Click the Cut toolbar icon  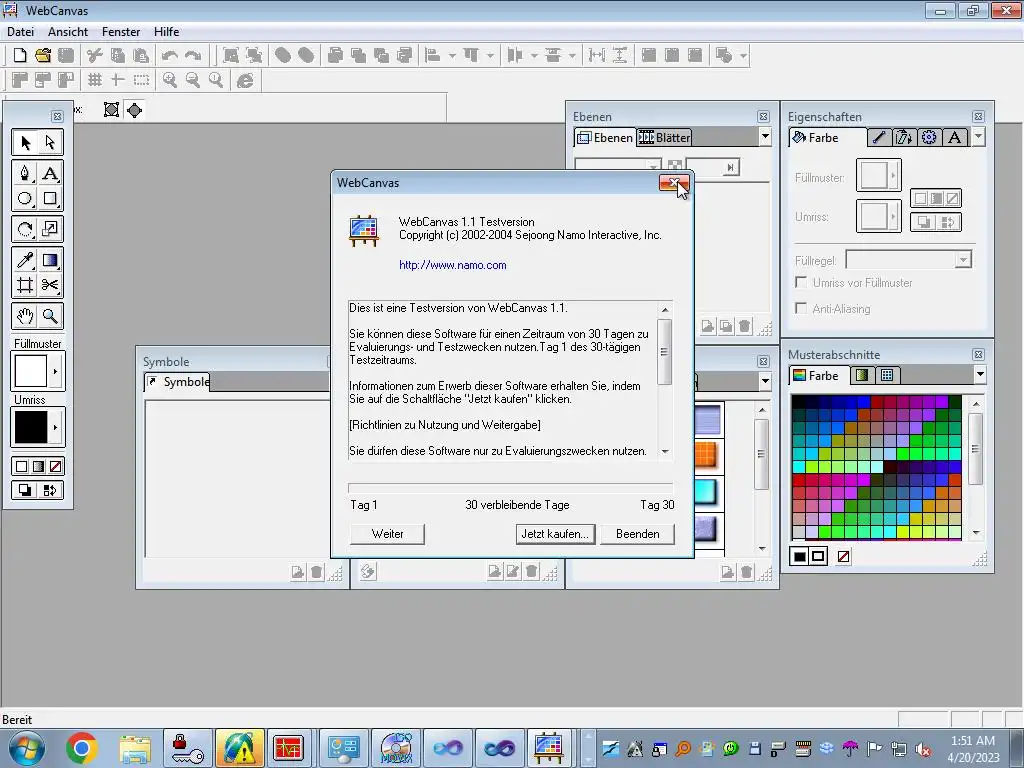[95, 56]
